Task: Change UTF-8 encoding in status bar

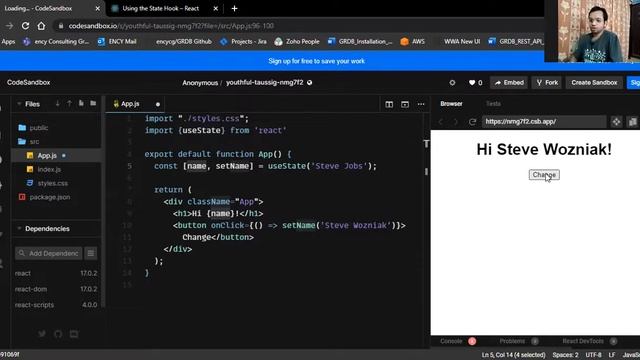Action: pos(593,355)
